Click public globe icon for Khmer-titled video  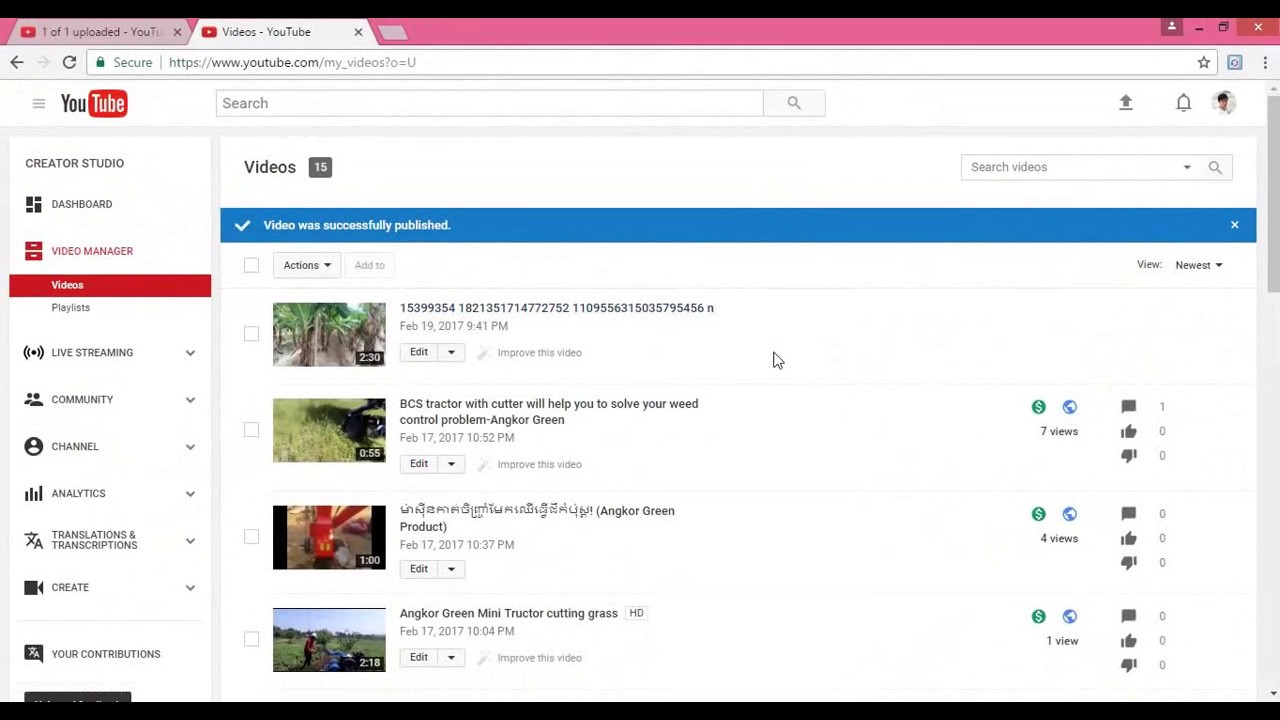(1070, 514)
